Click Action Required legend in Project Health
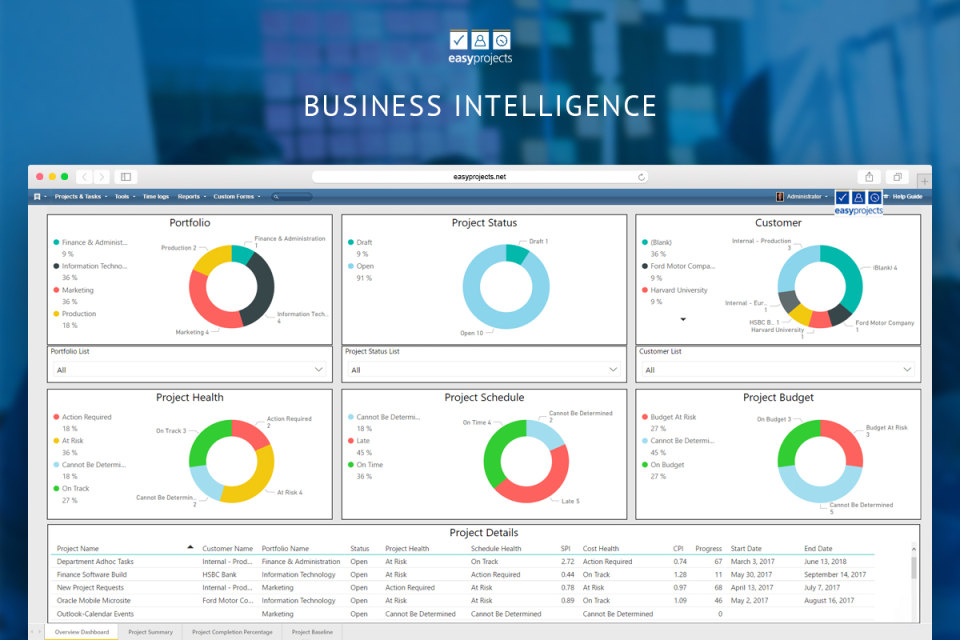This screenshot has width=960, height=640. pyautogui.click(x=82, y=417)
